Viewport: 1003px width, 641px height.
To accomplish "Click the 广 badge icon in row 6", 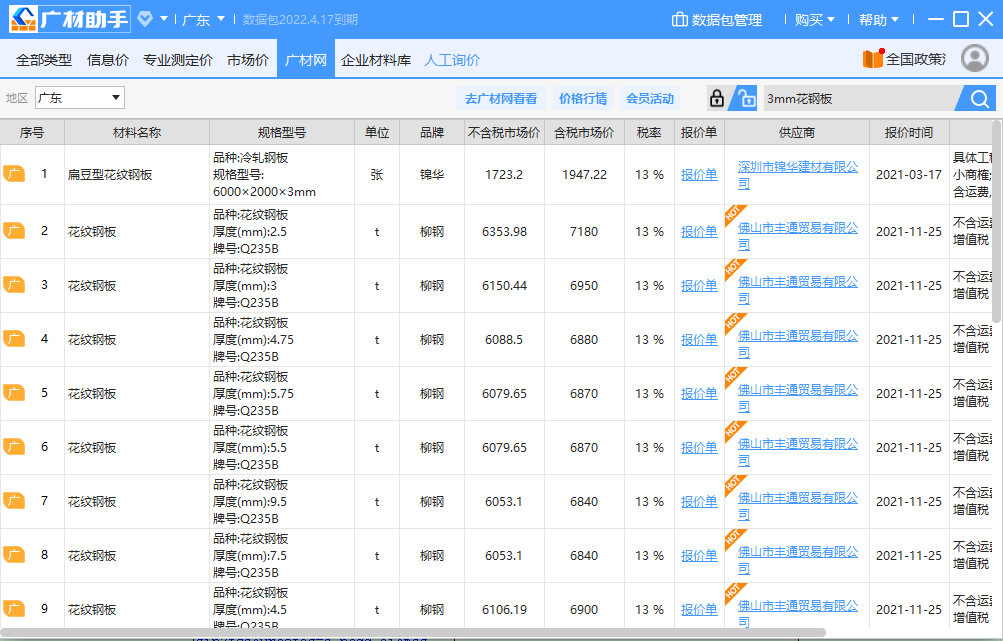I will 14,447.
